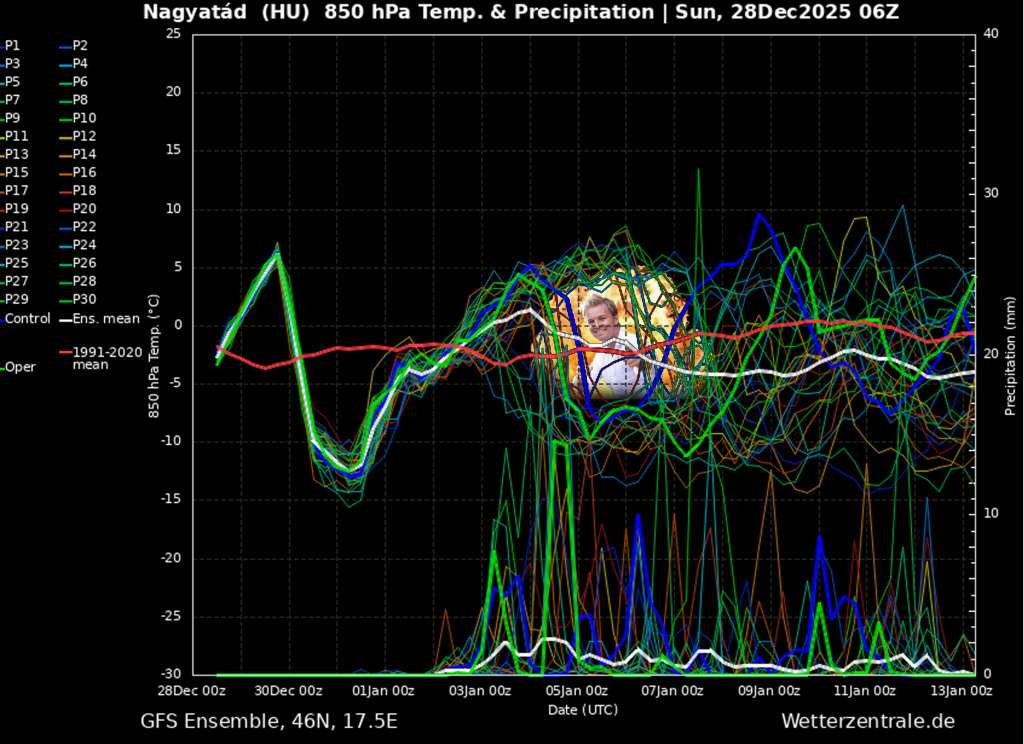Open the Wetterzentrale.de link
This screenshot has height=744, width=1024.
click(867, 721)
